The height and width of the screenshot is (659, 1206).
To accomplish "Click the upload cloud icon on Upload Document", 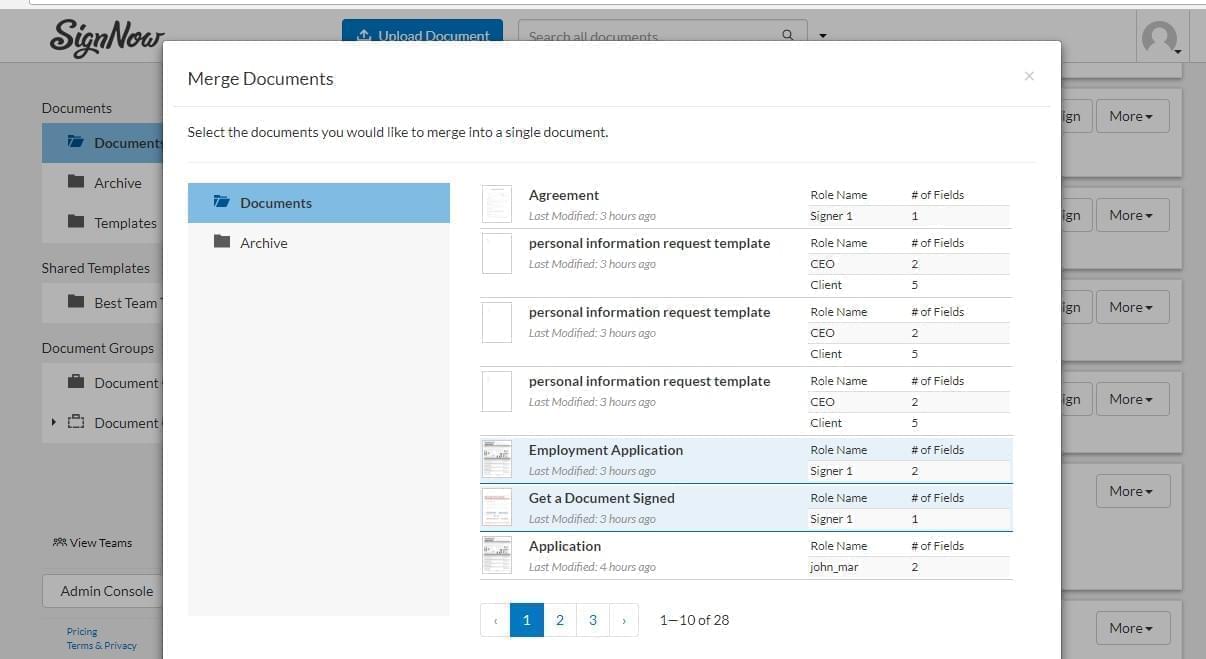I will 363,35.
